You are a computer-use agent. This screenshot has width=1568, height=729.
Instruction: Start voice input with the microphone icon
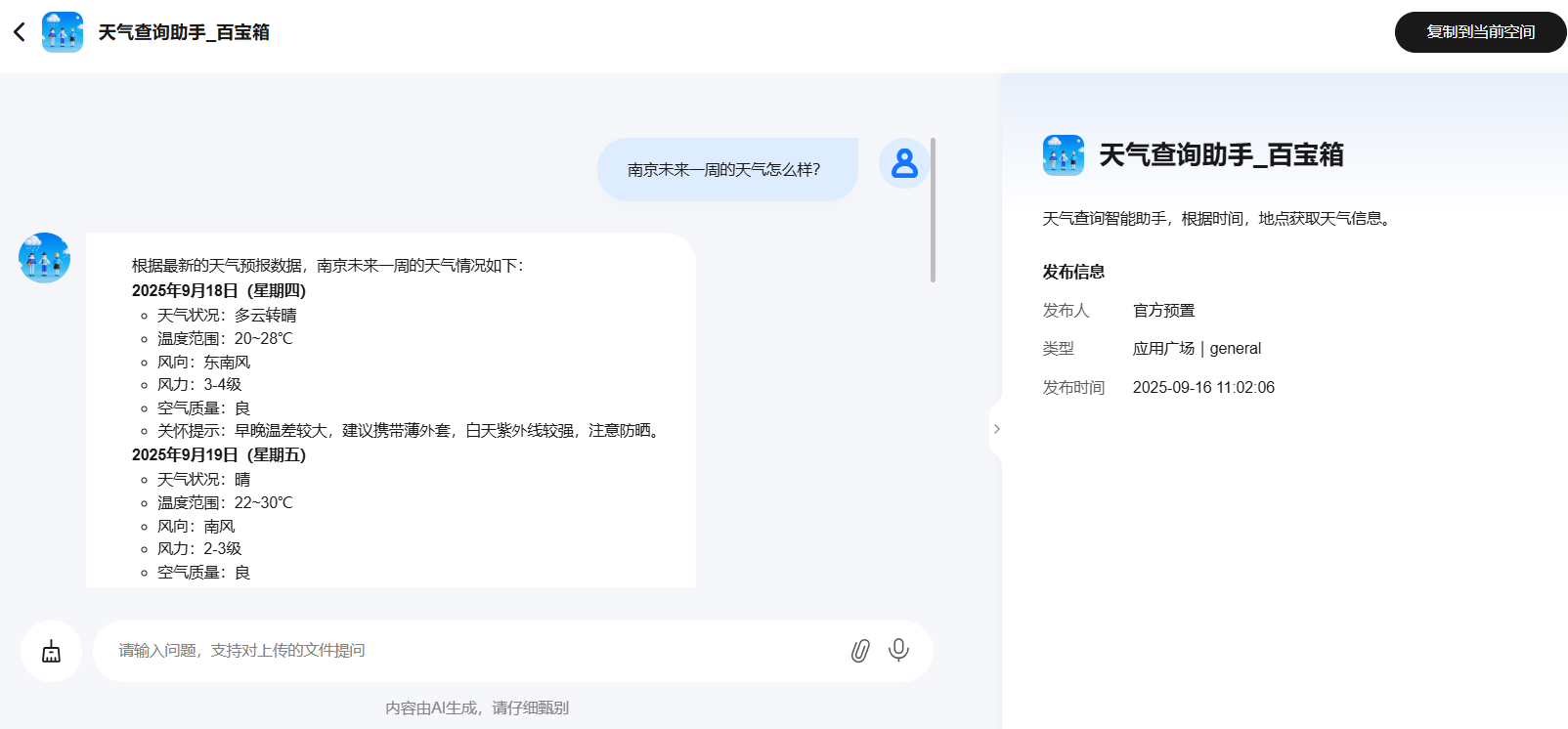click(898, 650)
